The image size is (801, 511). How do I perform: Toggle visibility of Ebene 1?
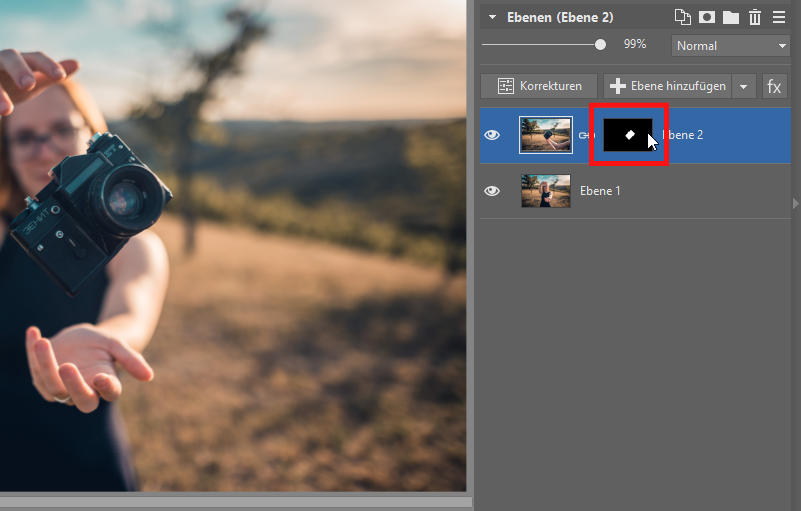(x=492, y=190)
